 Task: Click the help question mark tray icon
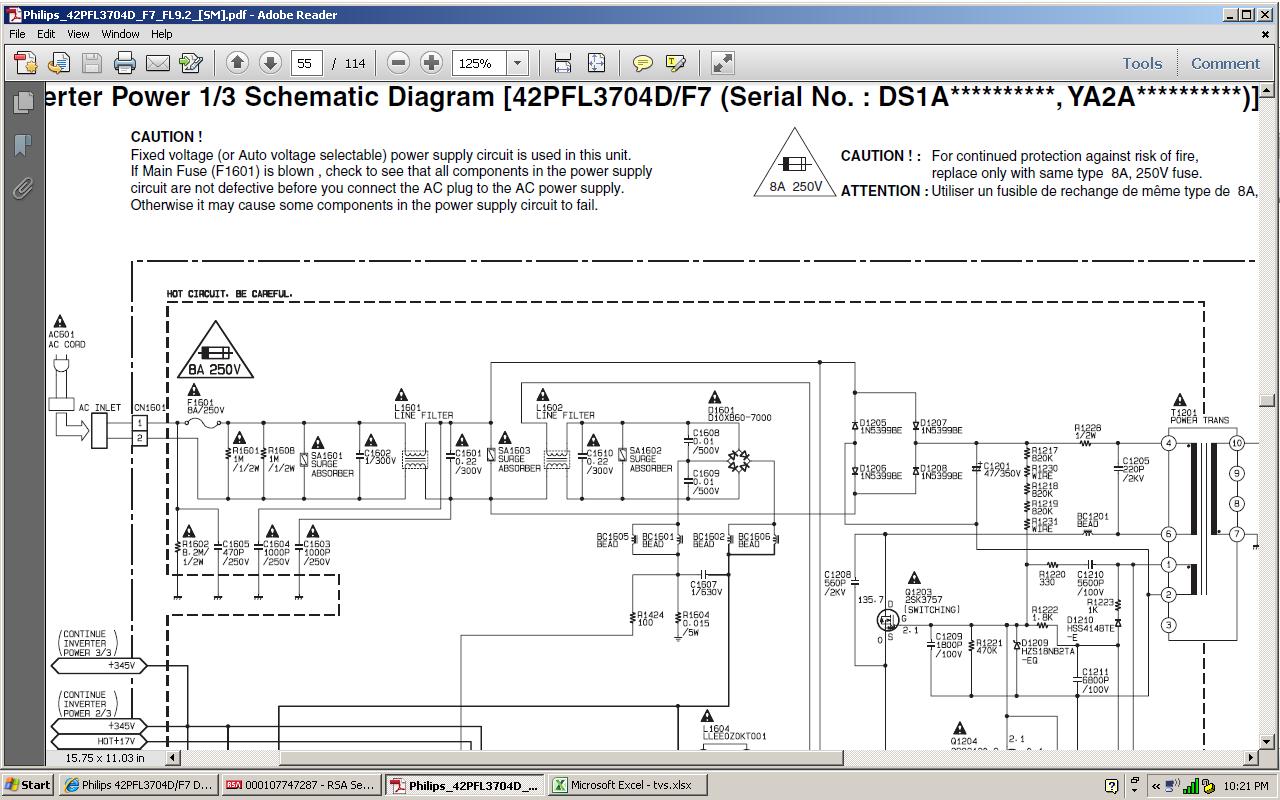point(1112,785)
